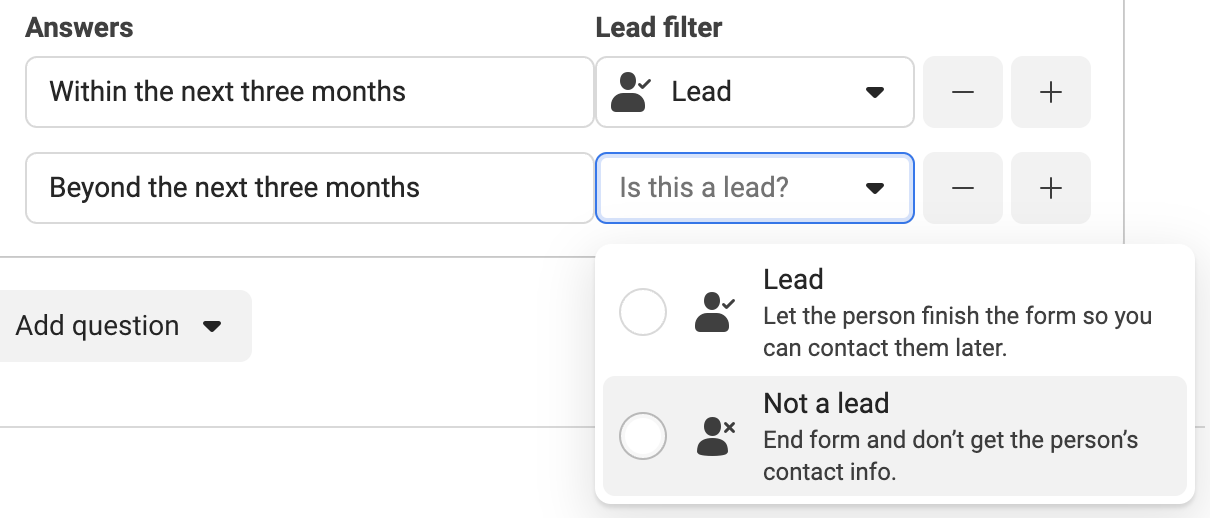Click the caret arrow in Add question

click(x=211, y=326)
